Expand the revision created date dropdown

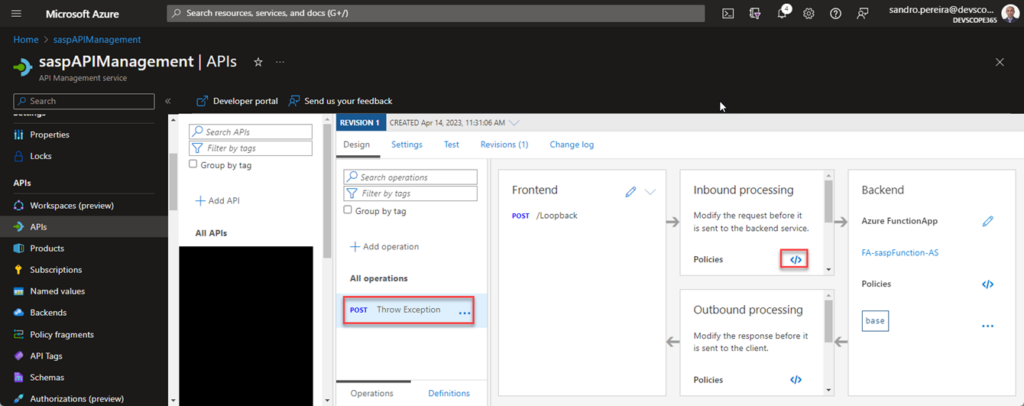coord(515,123)
